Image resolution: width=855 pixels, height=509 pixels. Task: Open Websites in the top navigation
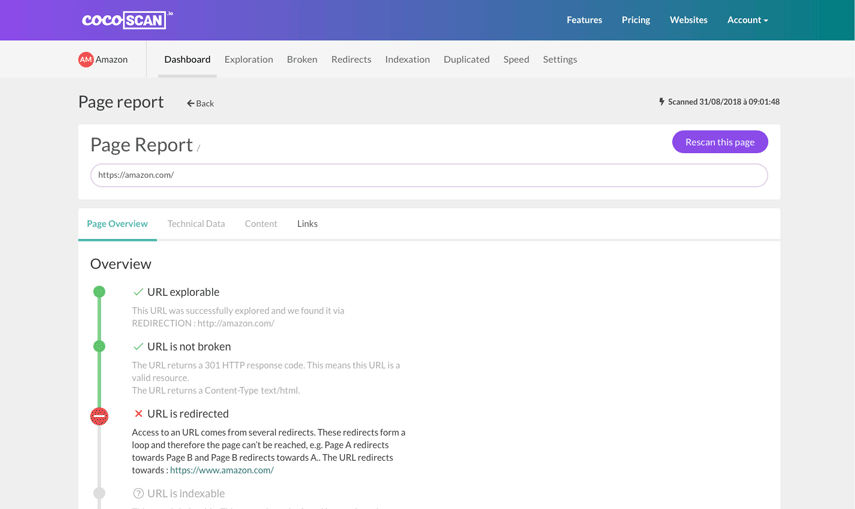688,20
